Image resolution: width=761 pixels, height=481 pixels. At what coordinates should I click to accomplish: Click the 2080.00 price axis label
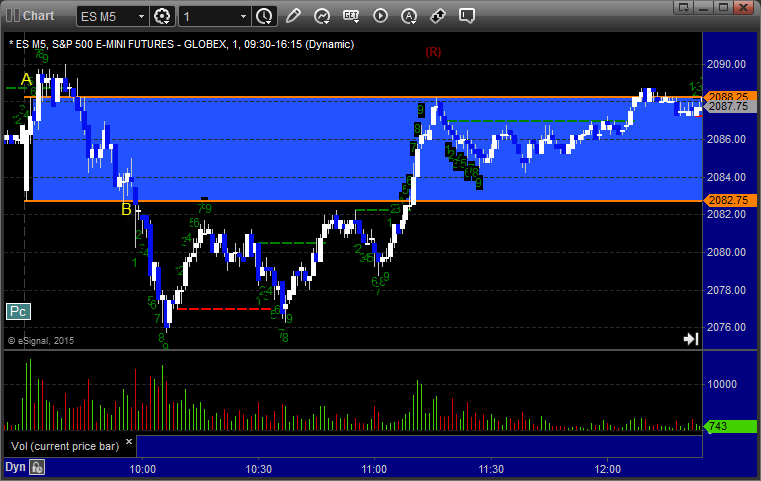point(727,252)
